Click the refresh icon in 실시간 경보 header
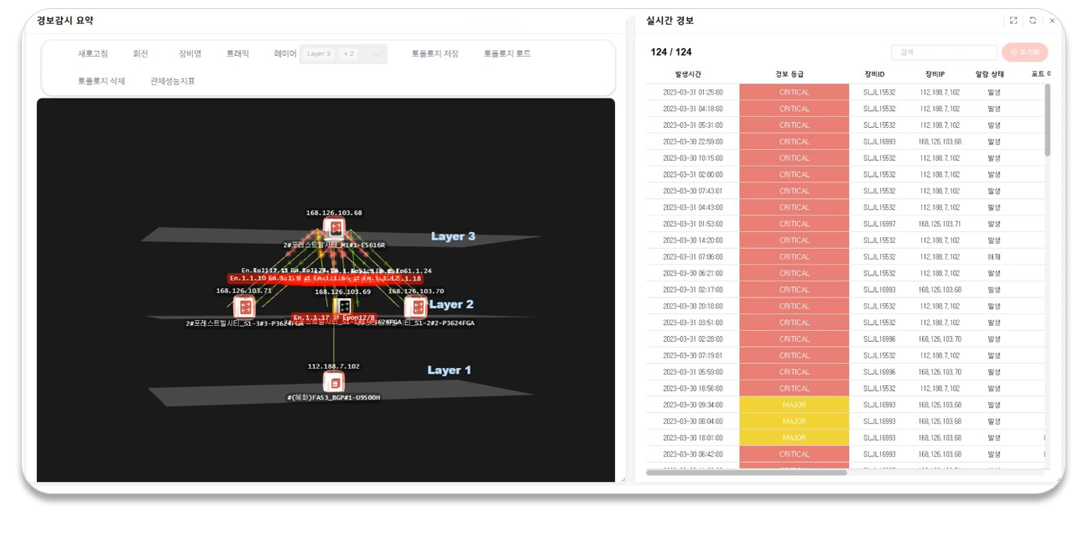 [1033, 21]
